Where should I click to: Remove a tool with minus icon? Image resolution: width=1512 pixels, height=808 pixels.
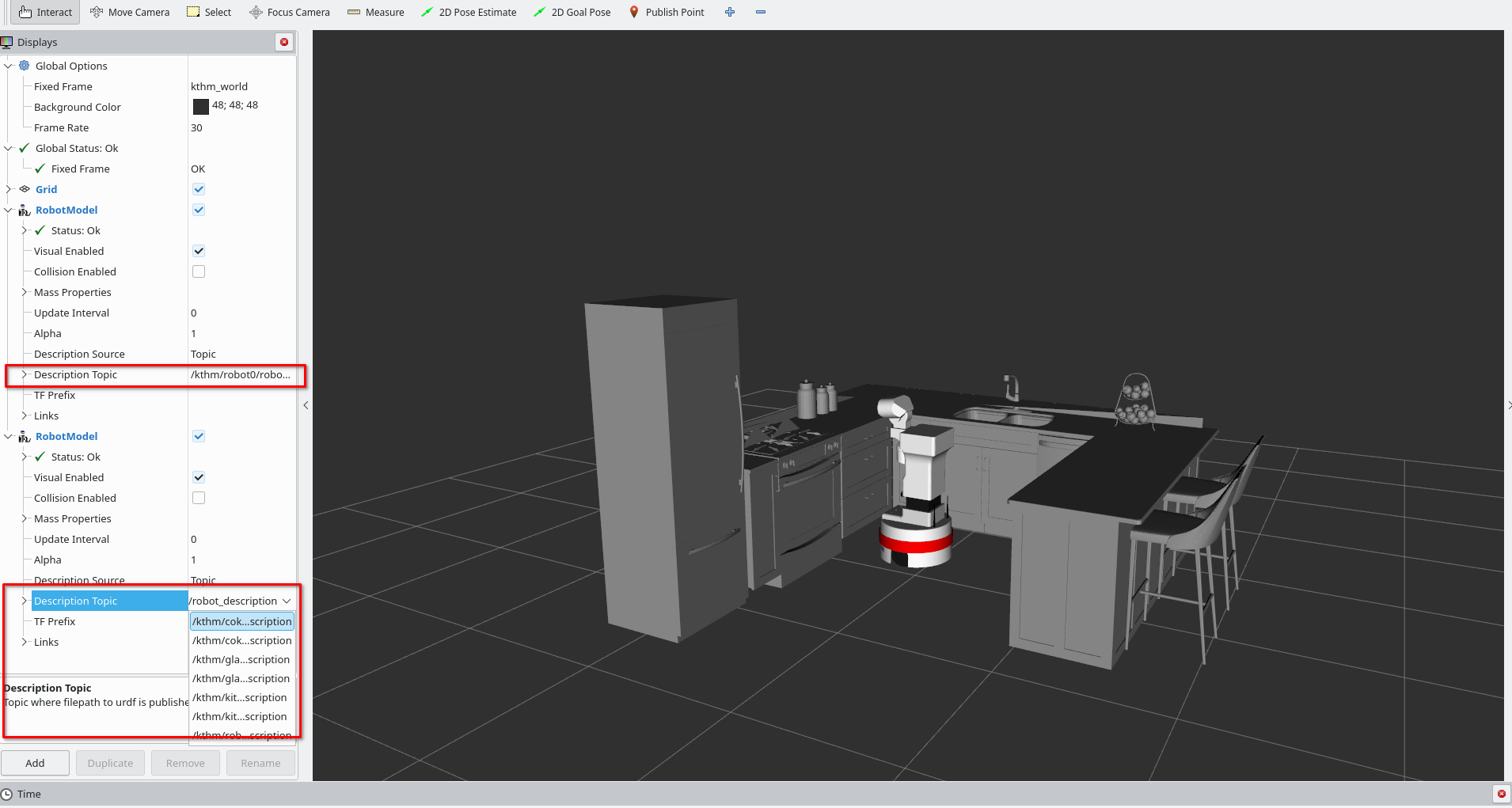(761, 12)
